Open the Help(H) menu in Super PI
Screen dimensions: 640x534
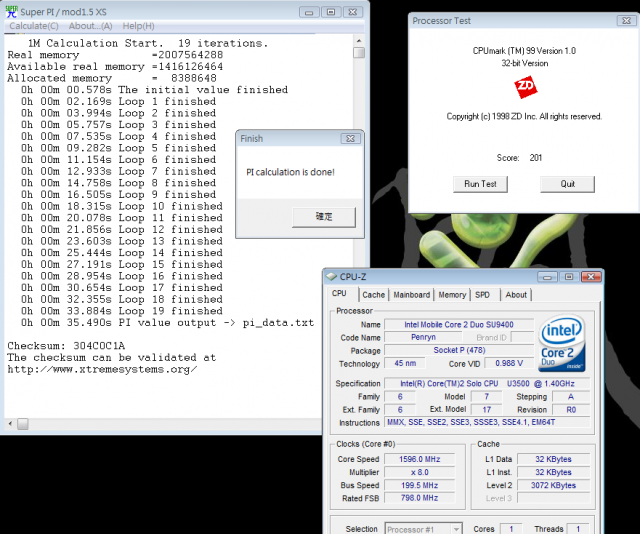[138, 26]
